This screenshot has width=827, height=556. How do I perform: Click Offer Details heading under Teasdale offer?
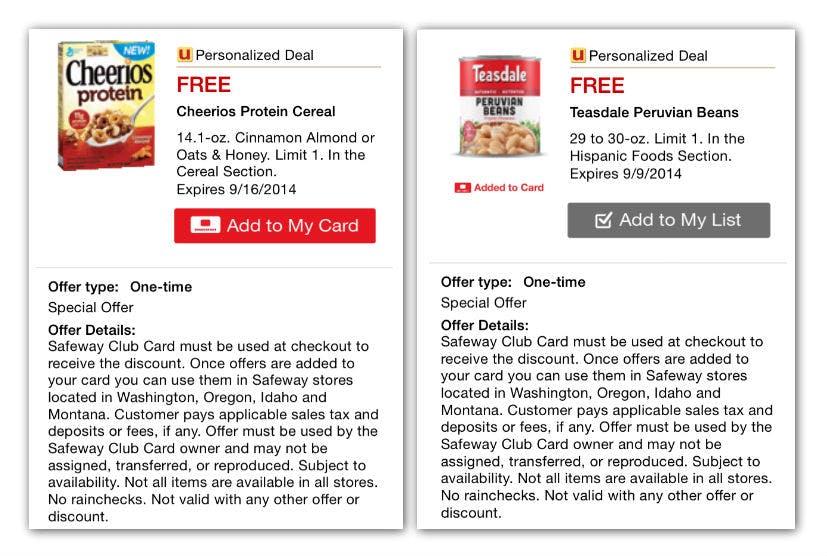(485, 325)
